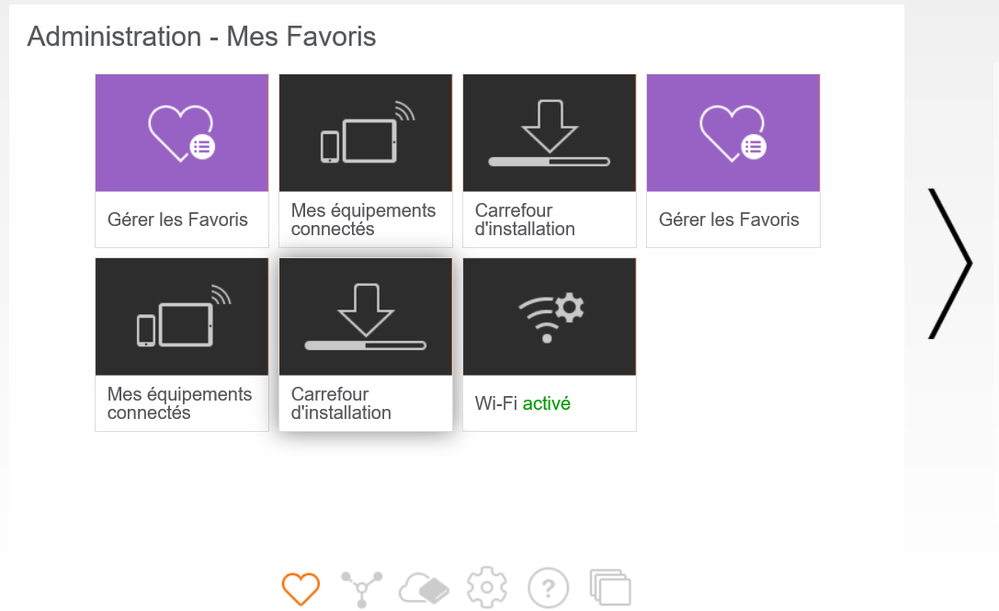999x611 pixels.
Task: Click the top-row download arrow tile icon
Action: tap(549, 133)
